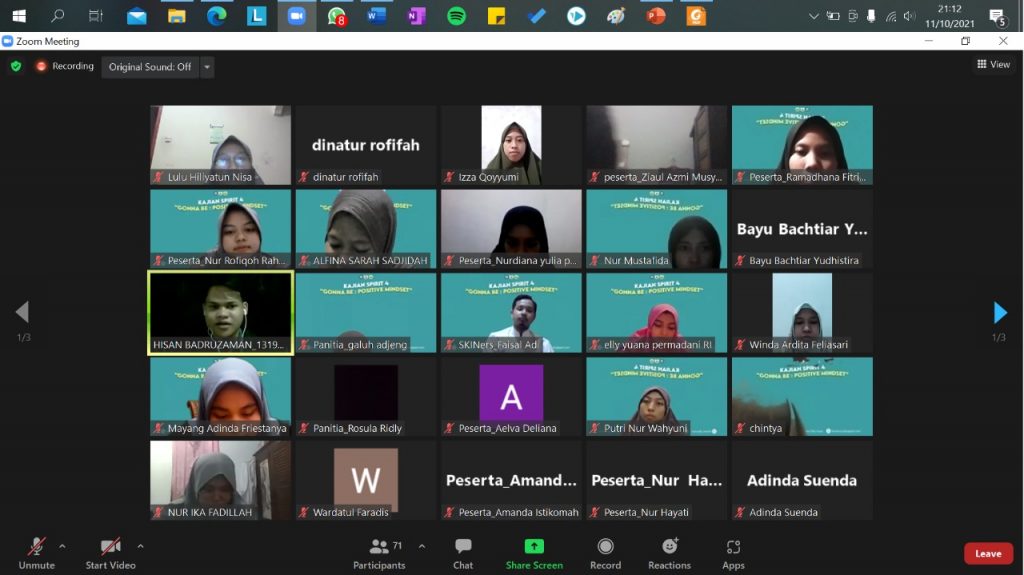The height and width of the screenshot is (575, 1024).
Task: Expand video options next to Start Video
Action: pos(140,546)
